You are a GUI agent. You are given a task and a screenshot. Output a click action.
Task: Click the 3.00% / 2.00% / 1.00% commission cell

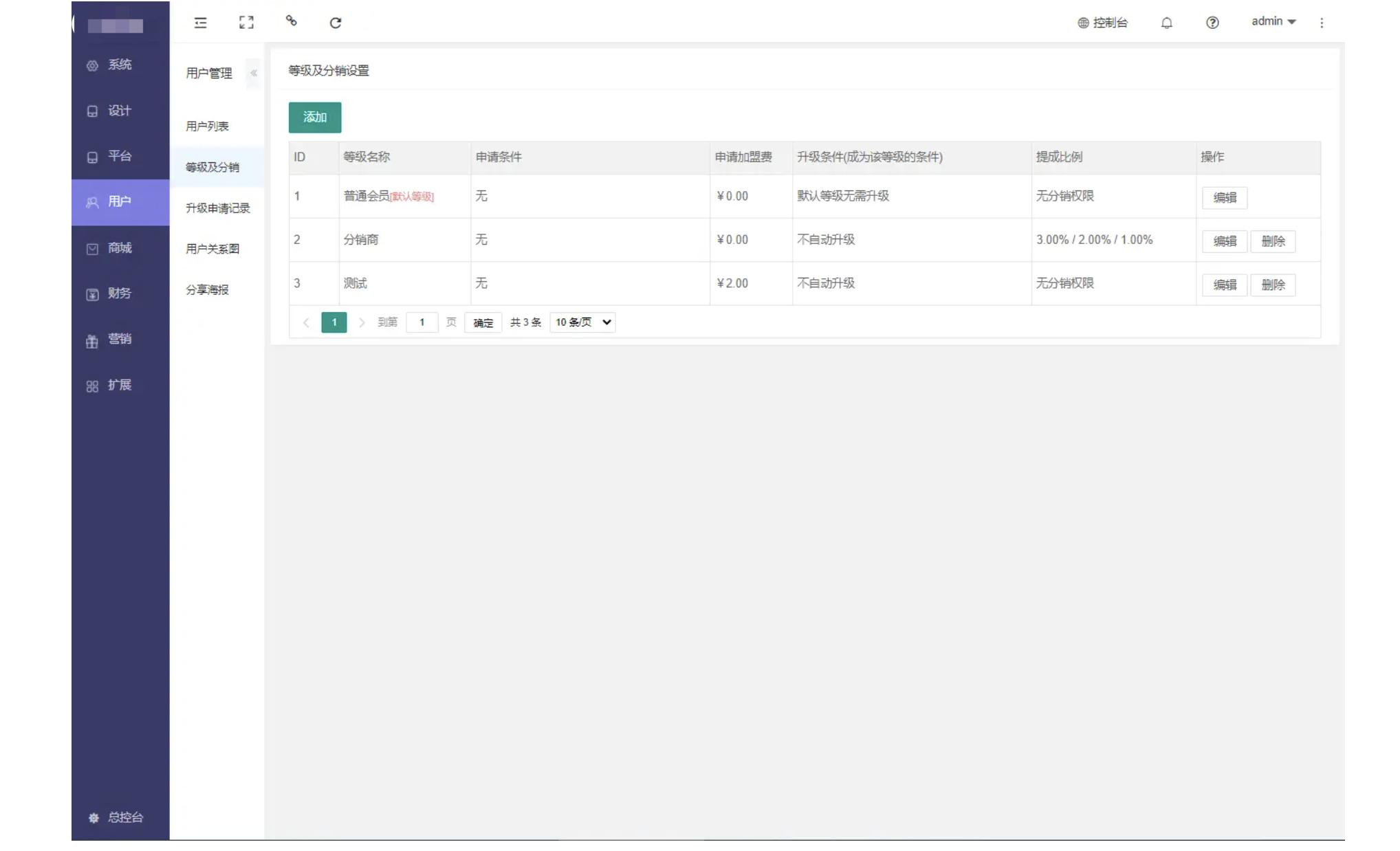pos(1114,240)
